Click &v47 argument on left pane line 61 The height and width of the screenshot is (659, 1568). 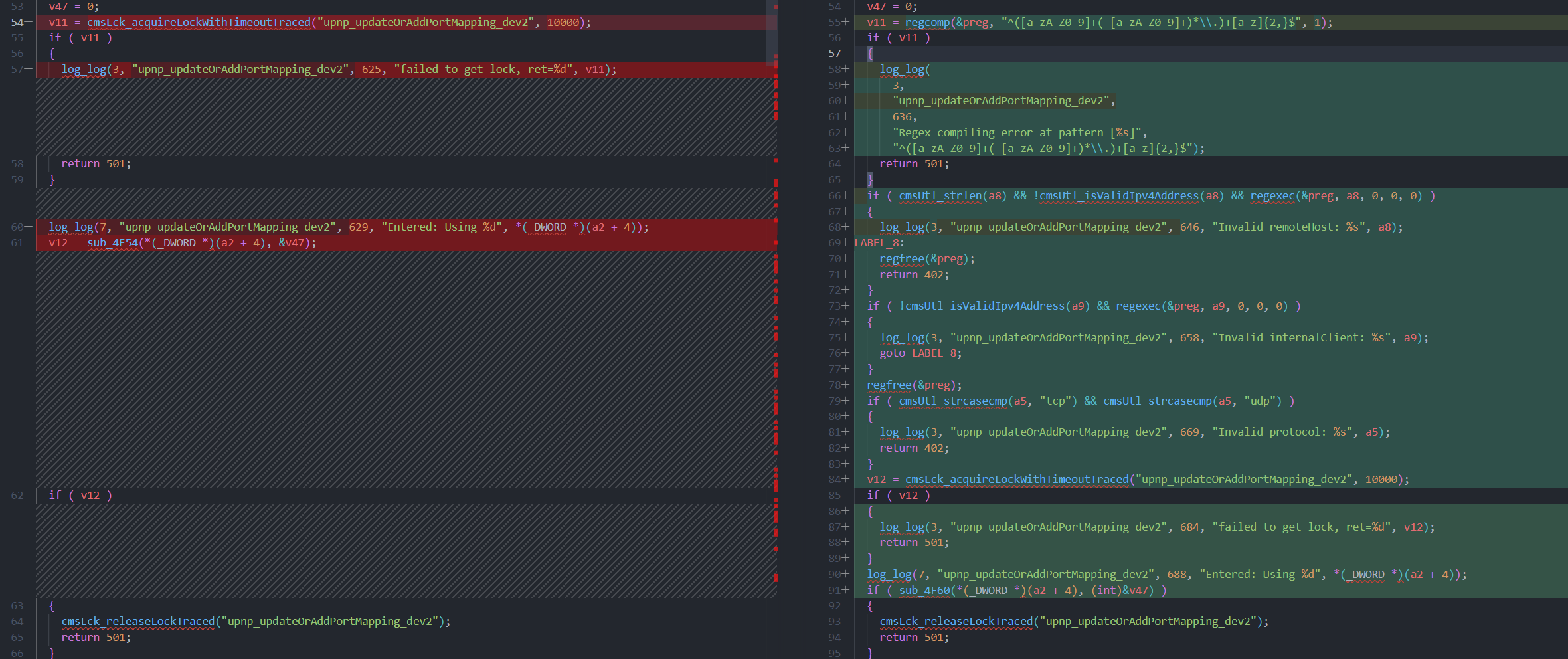291,242
